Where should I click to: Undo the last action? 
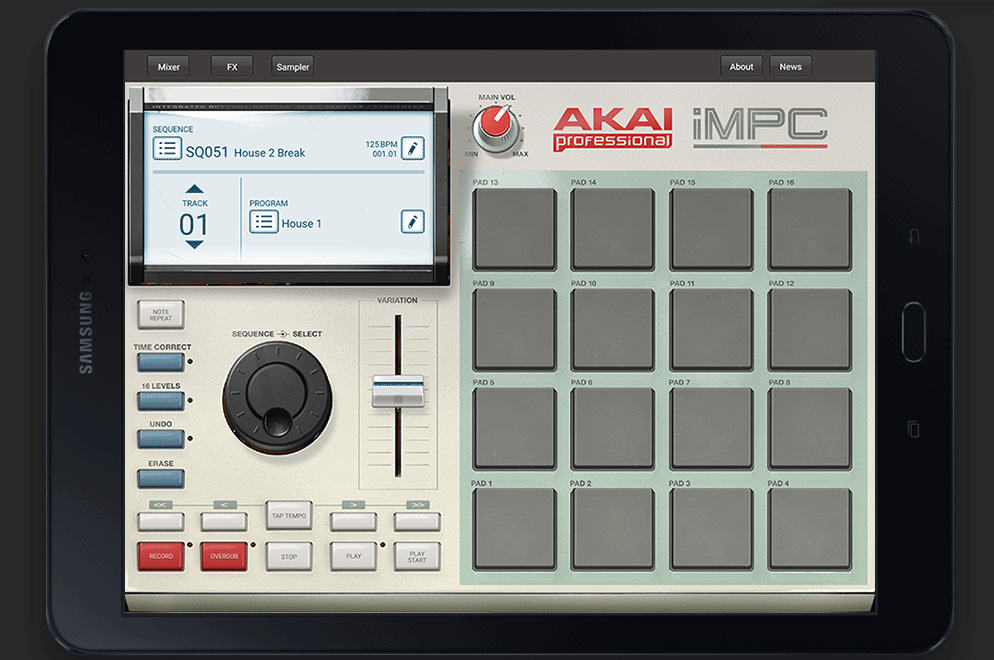click(x=161, y=437)
